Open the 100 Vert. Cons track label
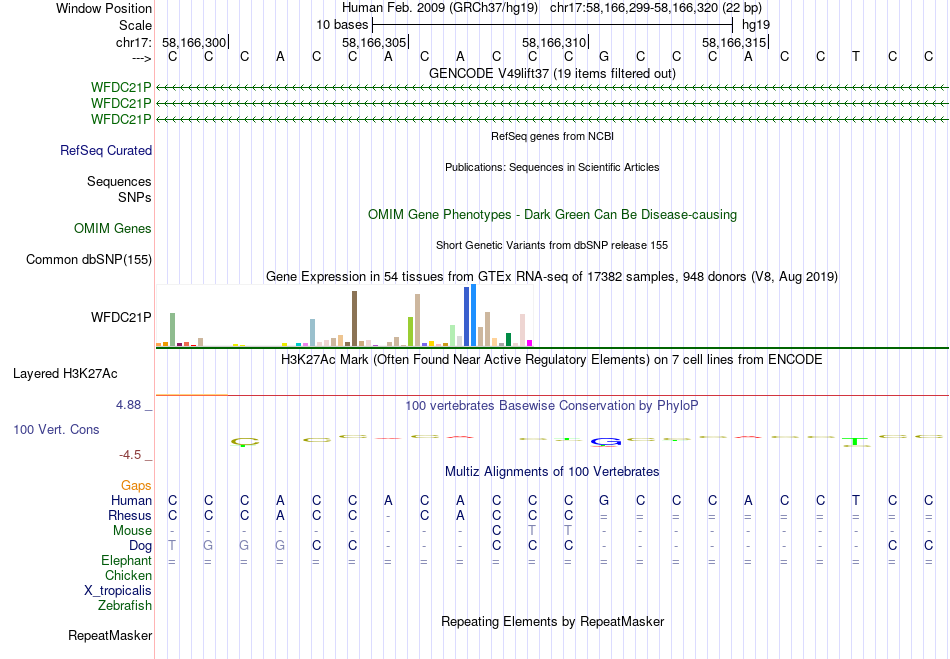Viewport: 950px width, 659px height. [56, 429]
